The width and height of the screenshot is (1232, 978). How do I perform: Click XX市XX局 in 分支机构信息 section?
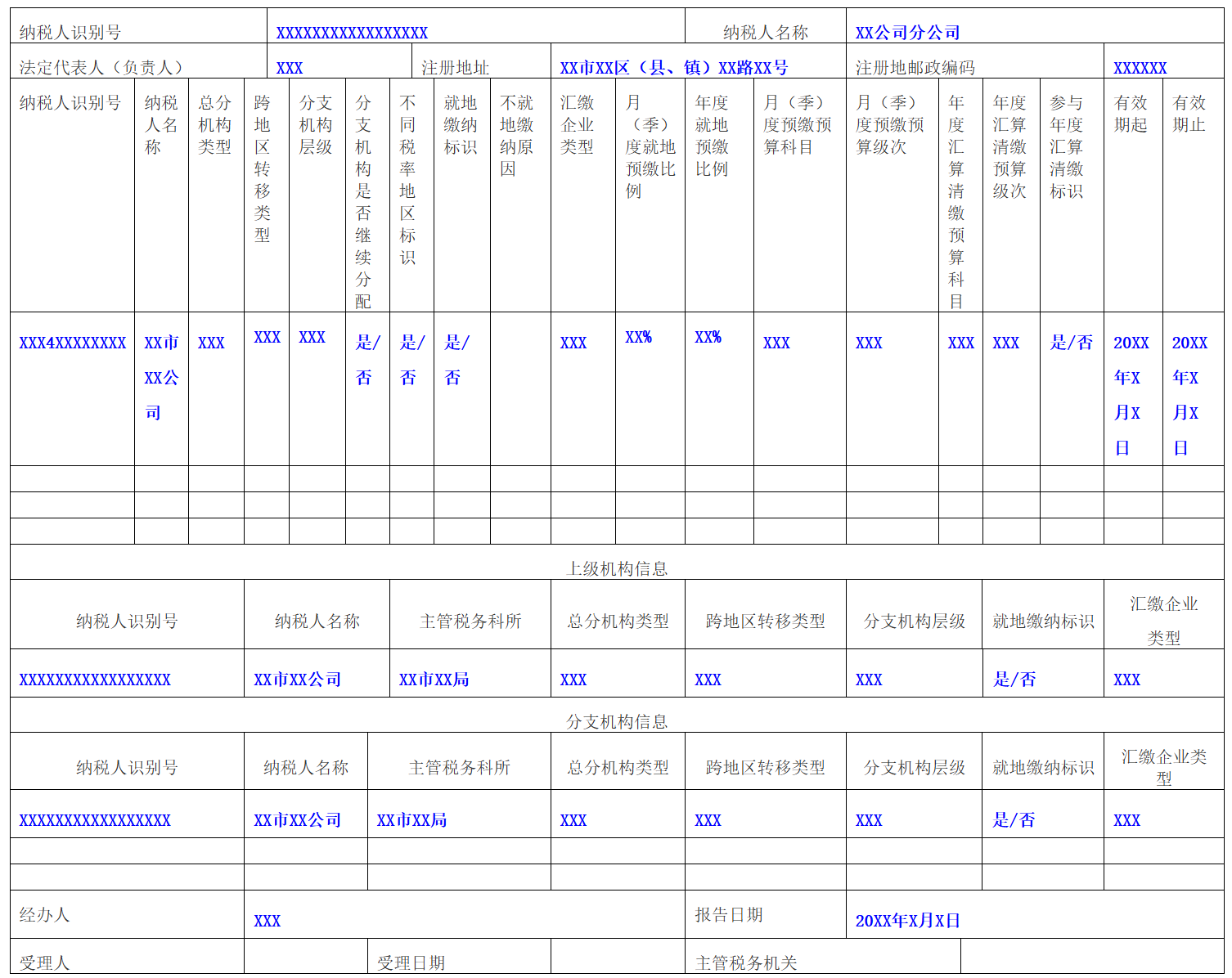tap(411, 820)
